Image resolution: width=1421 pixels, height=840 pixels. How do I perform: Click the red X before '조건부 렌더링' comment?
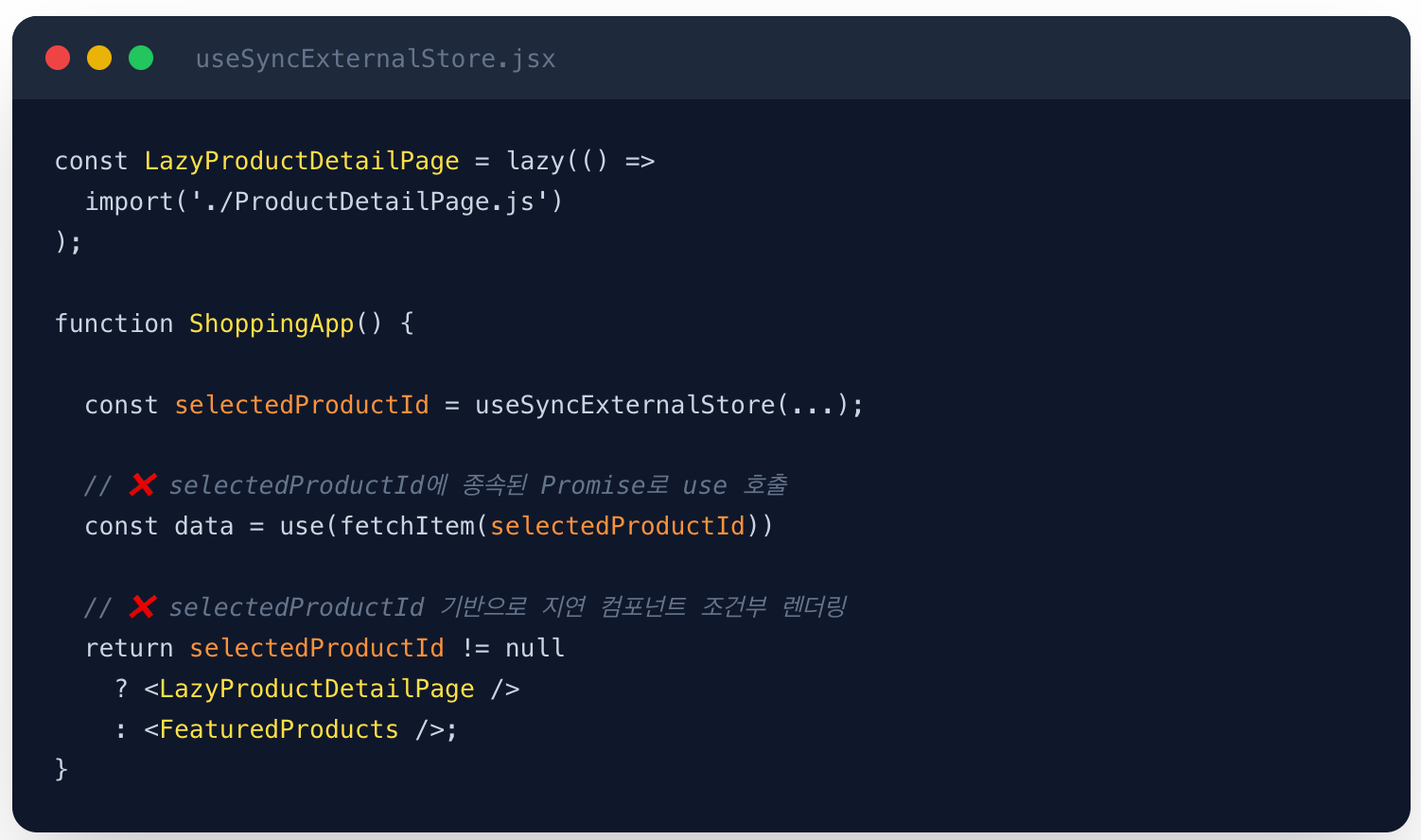142,606
